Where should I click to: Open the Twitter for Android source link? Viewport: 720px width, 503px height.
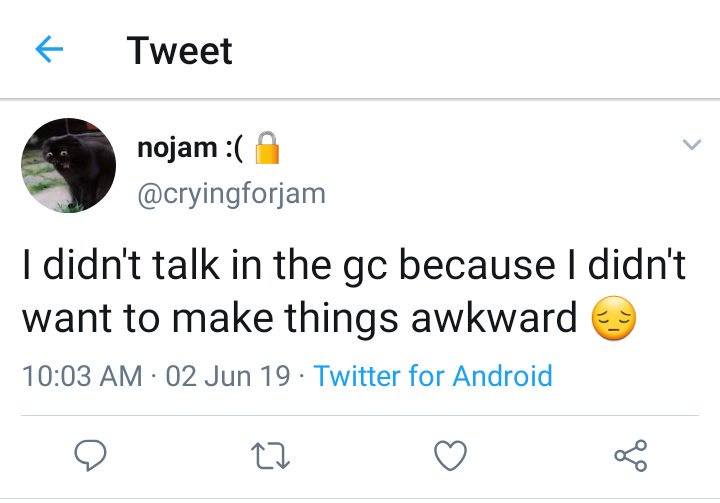[x=433, y=376]
